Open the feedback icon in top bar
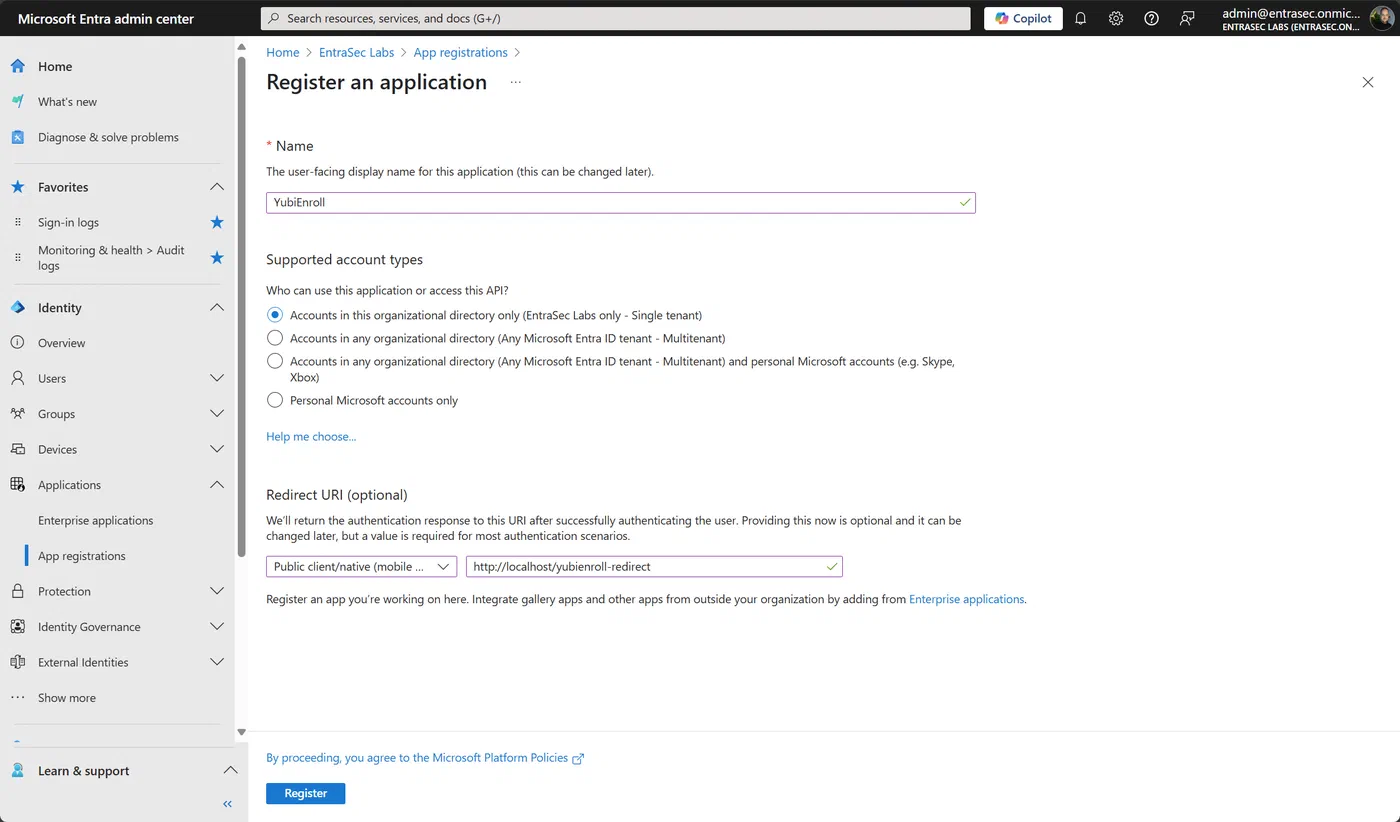The image size is (1400, 822). [x=1187, y=18]
